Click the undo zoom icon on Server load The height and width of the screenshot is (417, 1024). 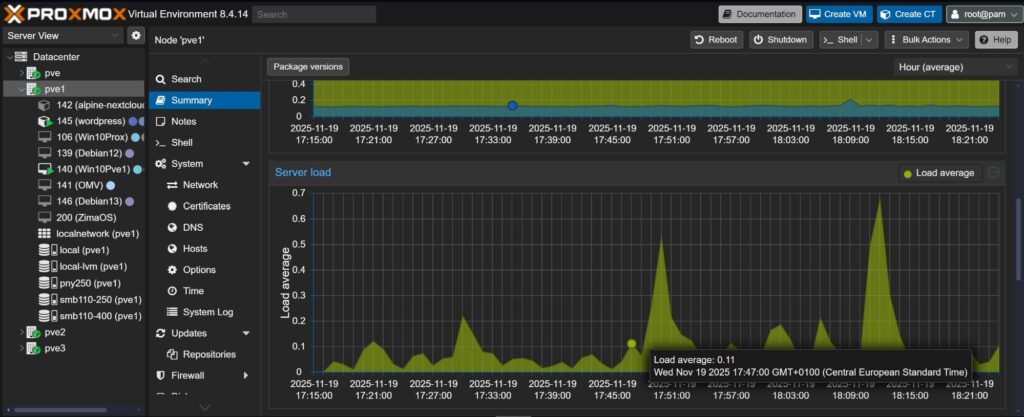coord(993,172)
